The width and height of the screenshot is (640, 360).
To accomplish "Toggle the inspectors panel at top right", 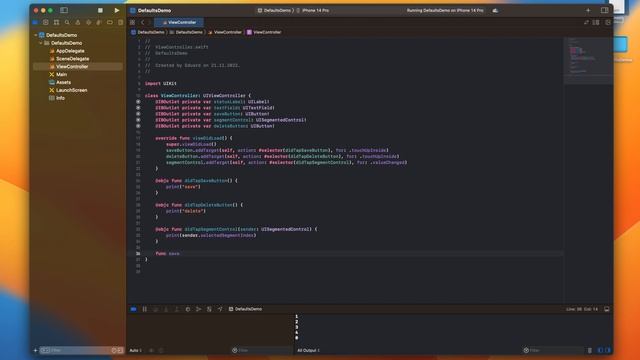I will point(604,10).
